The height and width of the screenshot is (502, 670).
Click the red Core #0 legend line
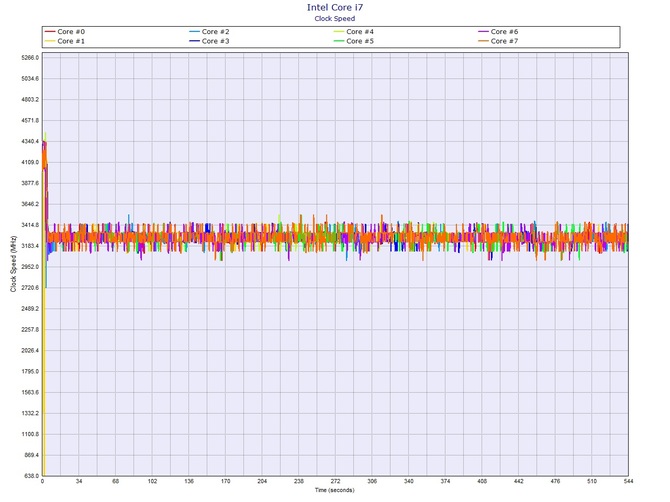[50, 32]
